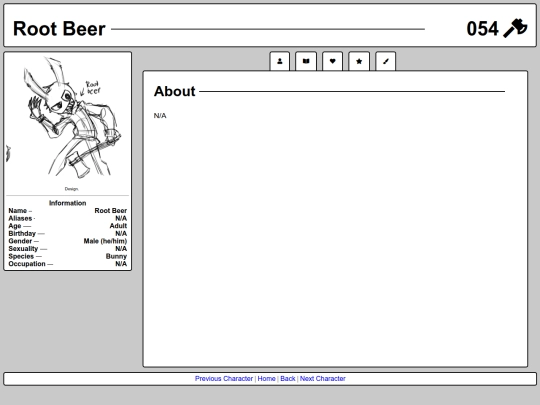Click the Sexuality label
540x405 pixels.
23,248
